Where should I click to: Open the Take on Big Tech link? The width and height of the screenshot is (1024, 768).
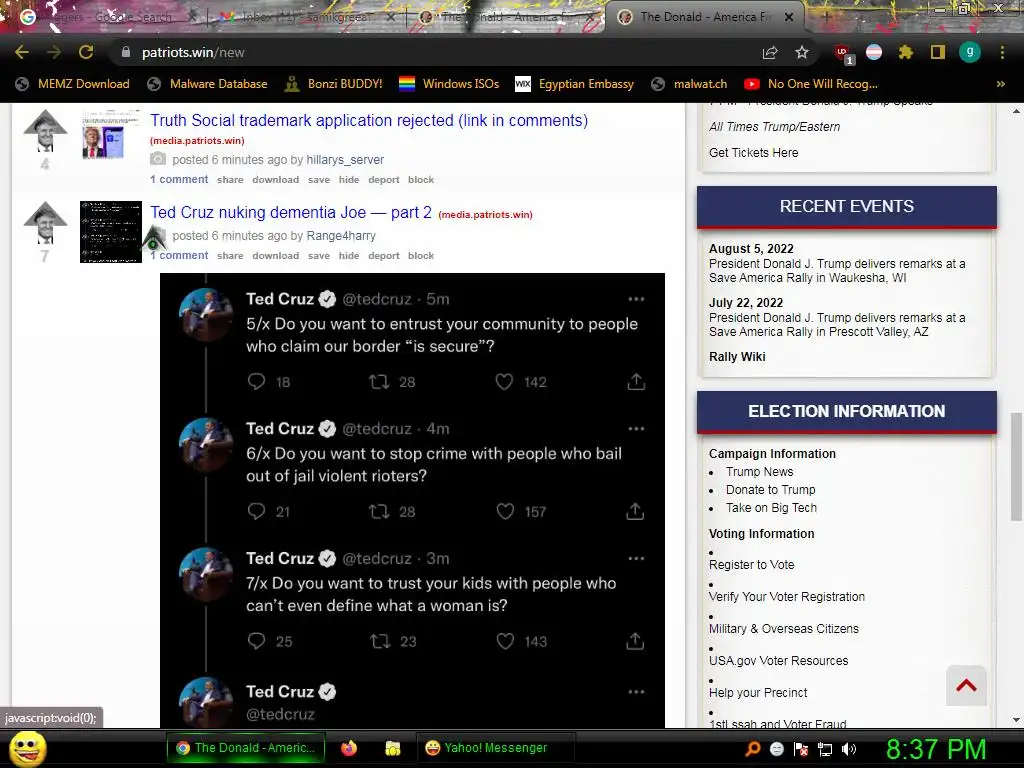(771, 508)
